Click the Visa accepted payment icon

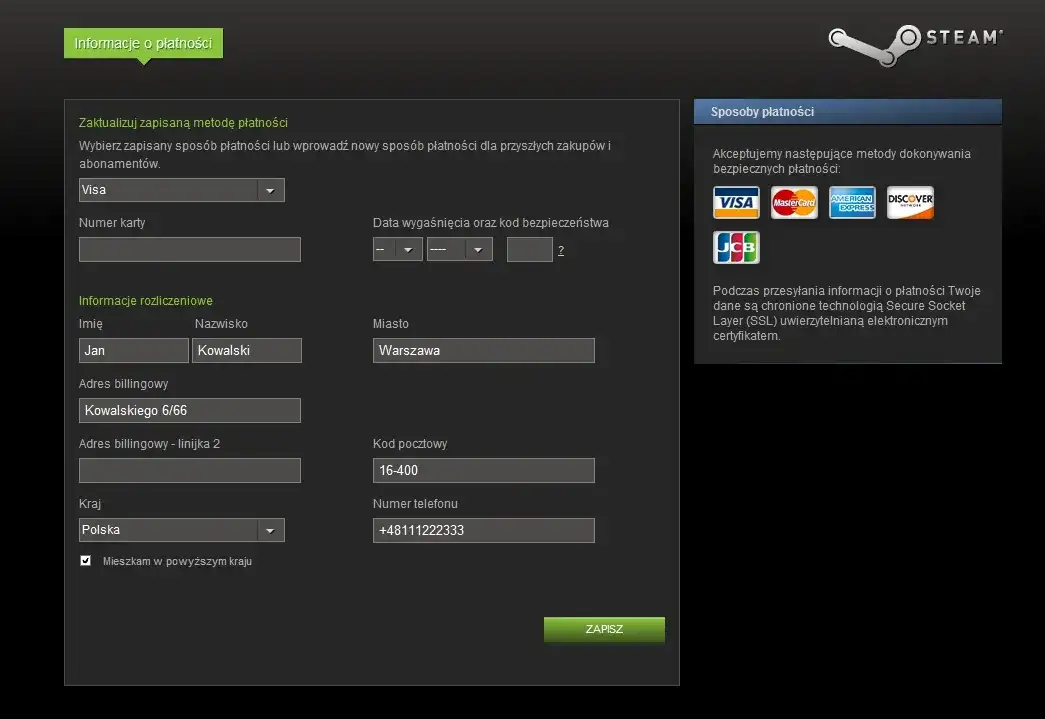point(736,202)
